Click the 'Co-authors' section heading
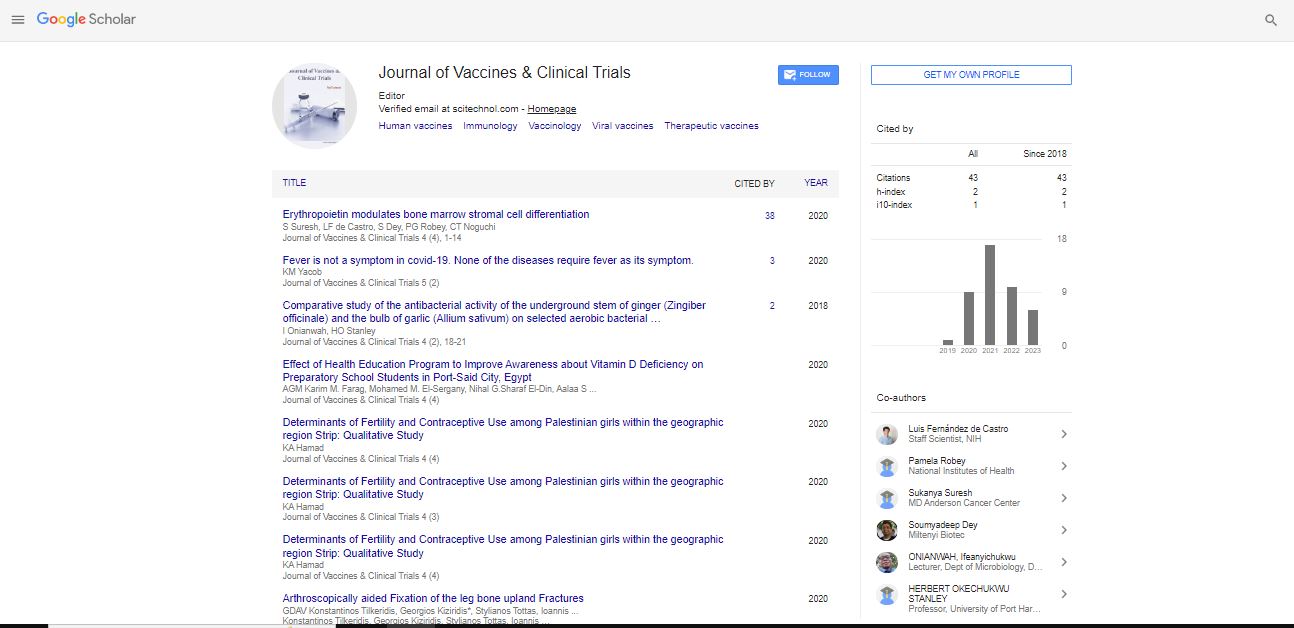This screenshot has height=628, width=1294. (901, 398)
